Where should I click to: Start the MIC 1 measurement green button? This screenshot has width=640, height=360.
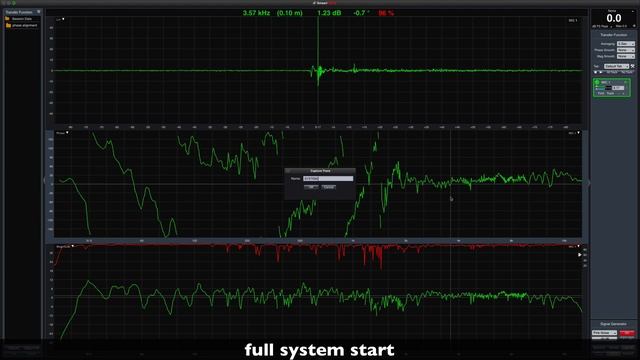click(597, 82)
